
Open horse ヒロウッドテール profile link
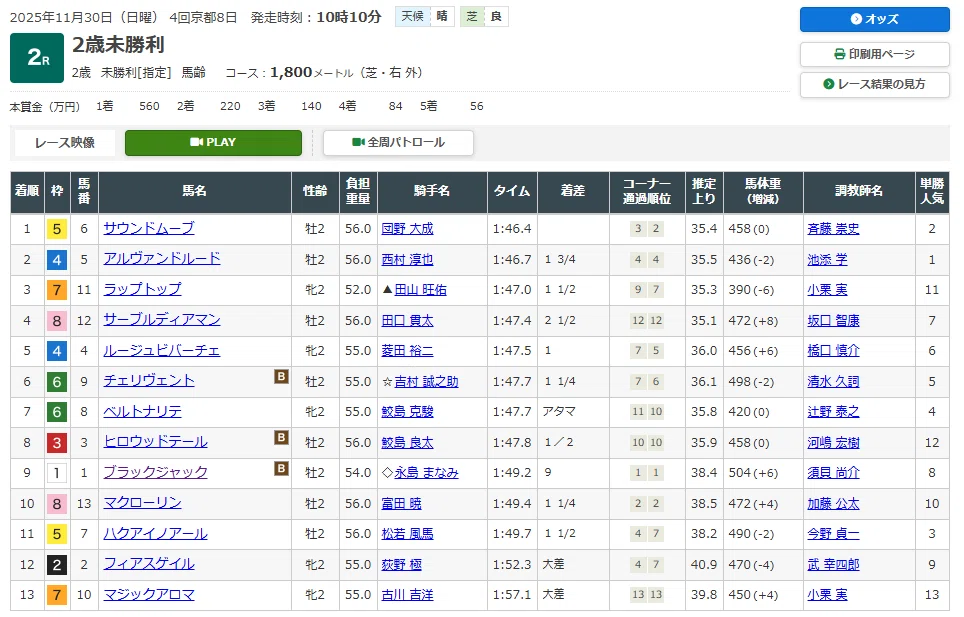point(156,441)
